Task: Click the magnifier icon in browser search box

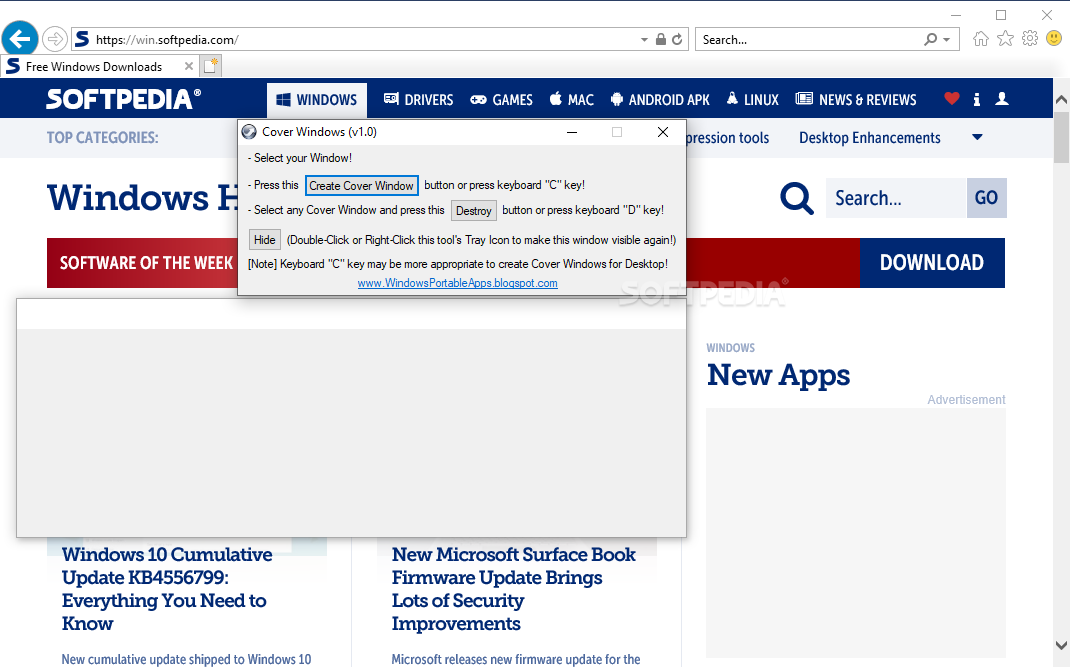Action: tap(930, 40)
